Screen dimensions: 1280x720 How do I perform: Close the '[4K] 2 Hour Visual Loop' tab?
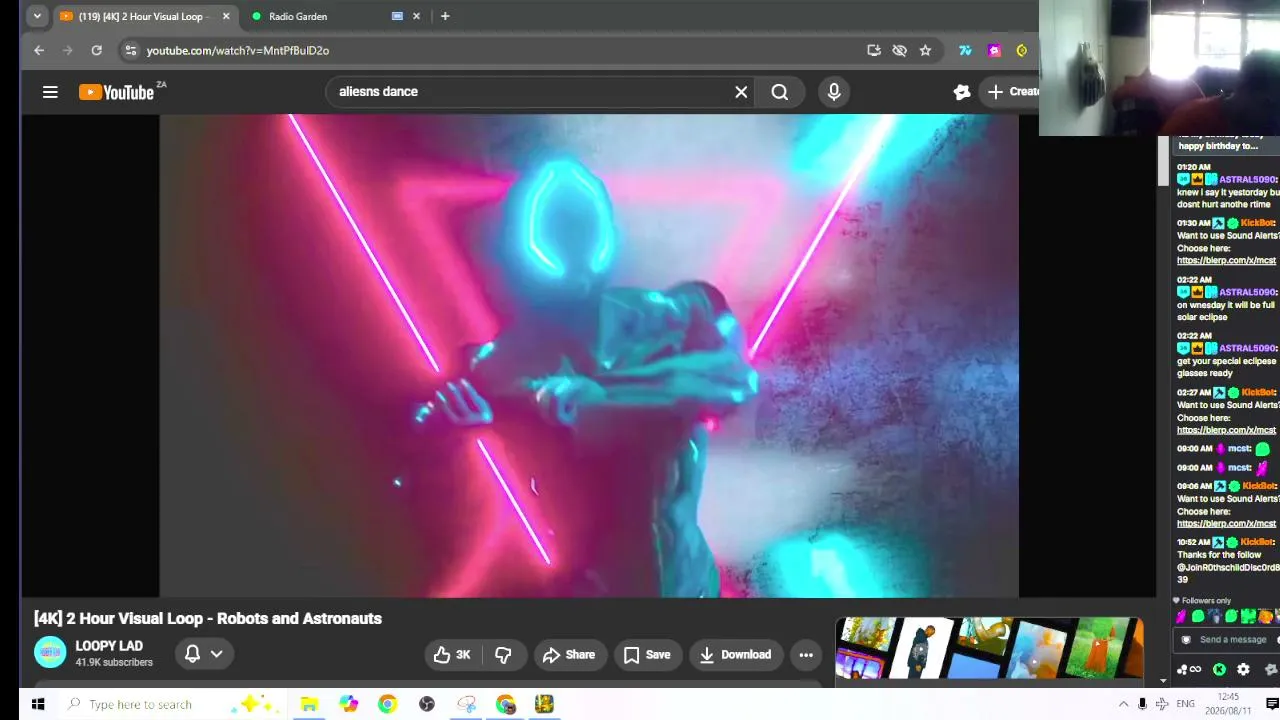226,16
